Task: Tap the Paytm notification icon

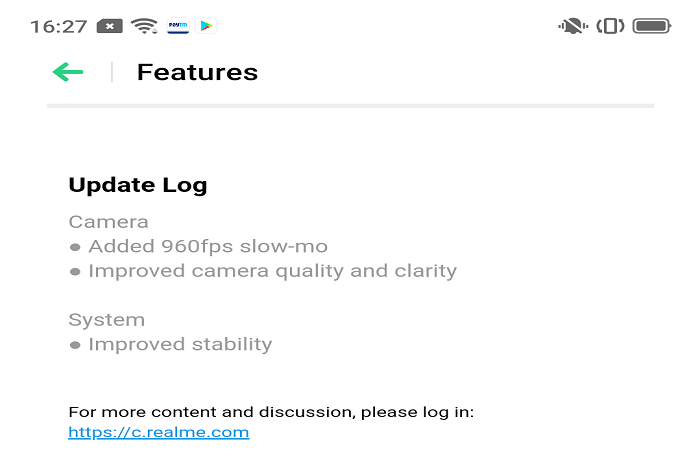Action: 178,26
